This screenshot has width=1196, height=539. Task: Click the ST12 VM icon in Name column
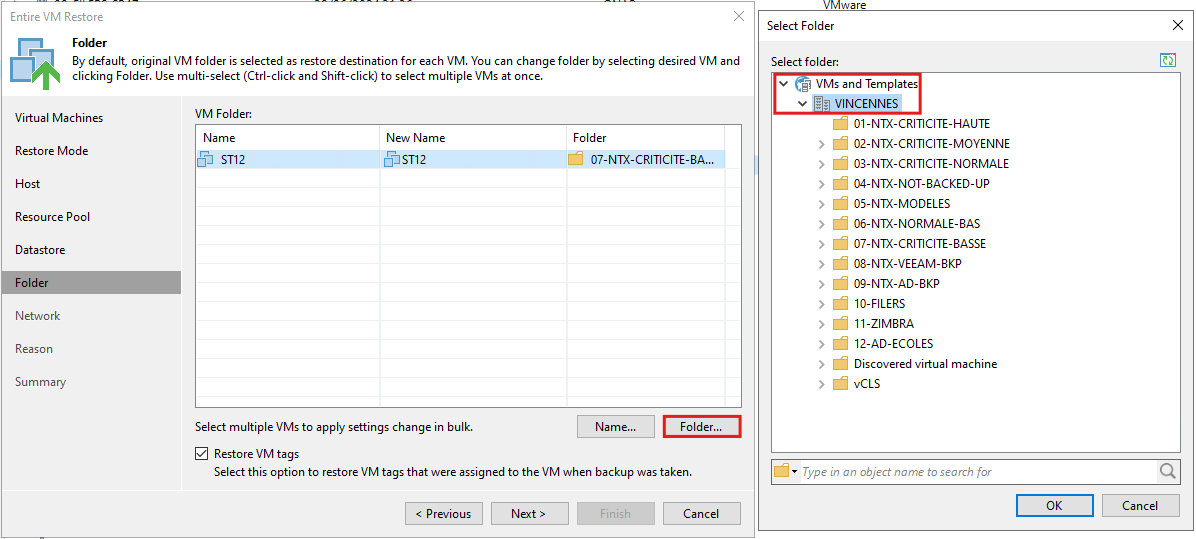[x=206, y=159]
